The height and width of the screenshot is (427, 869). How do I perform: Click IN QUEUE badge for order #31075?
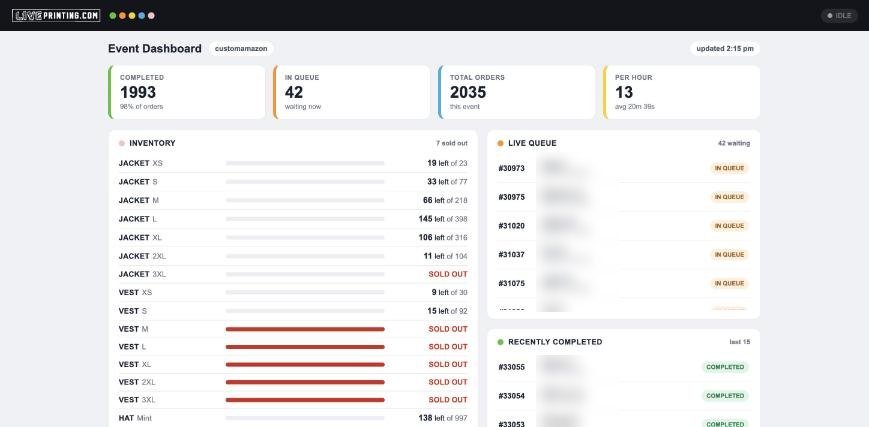[729, 283]
